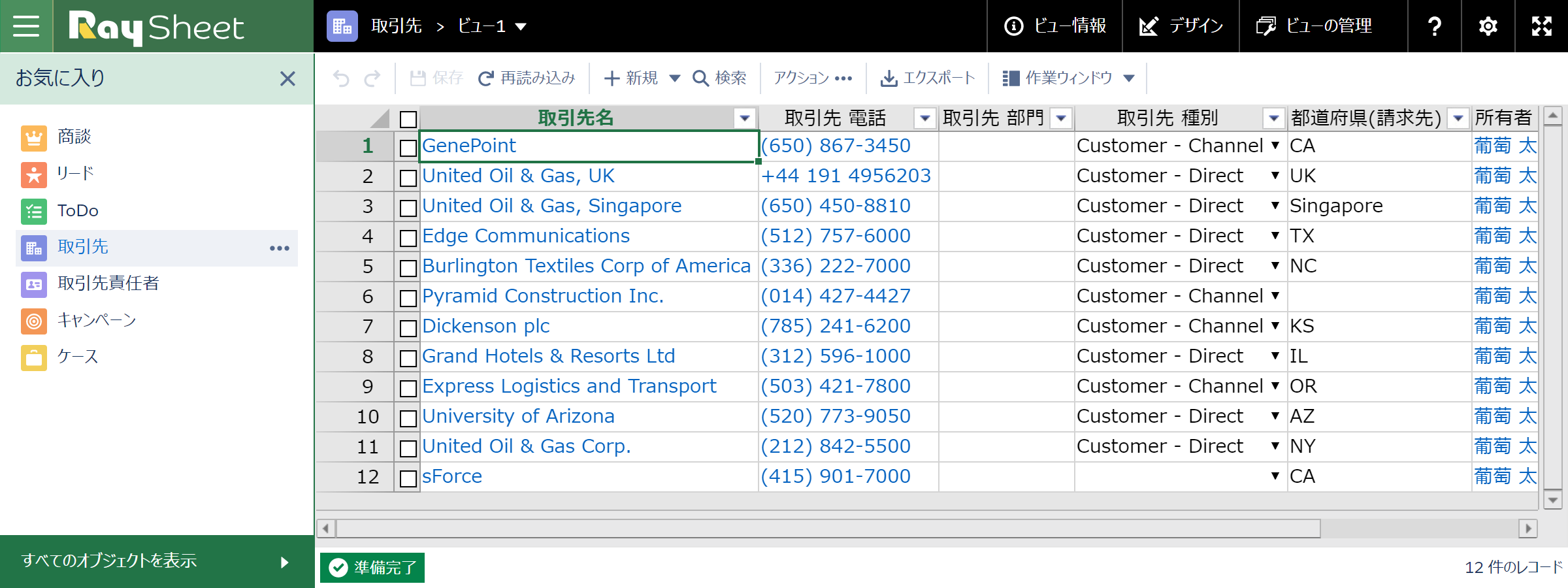Click the エクスポート export button
Screen dimensions: 1568x588
click(928, 78)
